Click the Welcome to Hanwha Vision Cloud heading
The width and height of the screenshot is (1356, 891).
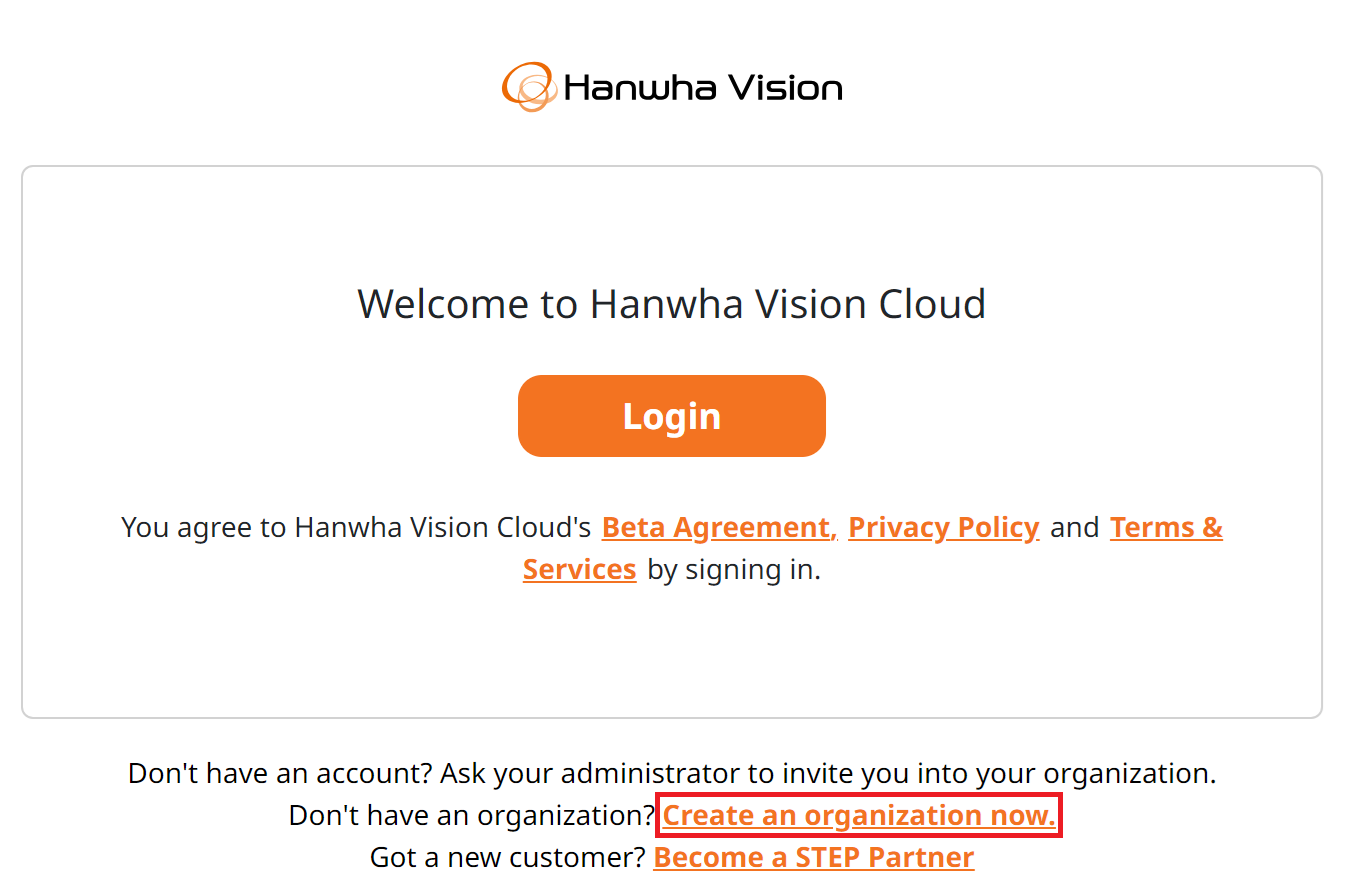[671, 304]
